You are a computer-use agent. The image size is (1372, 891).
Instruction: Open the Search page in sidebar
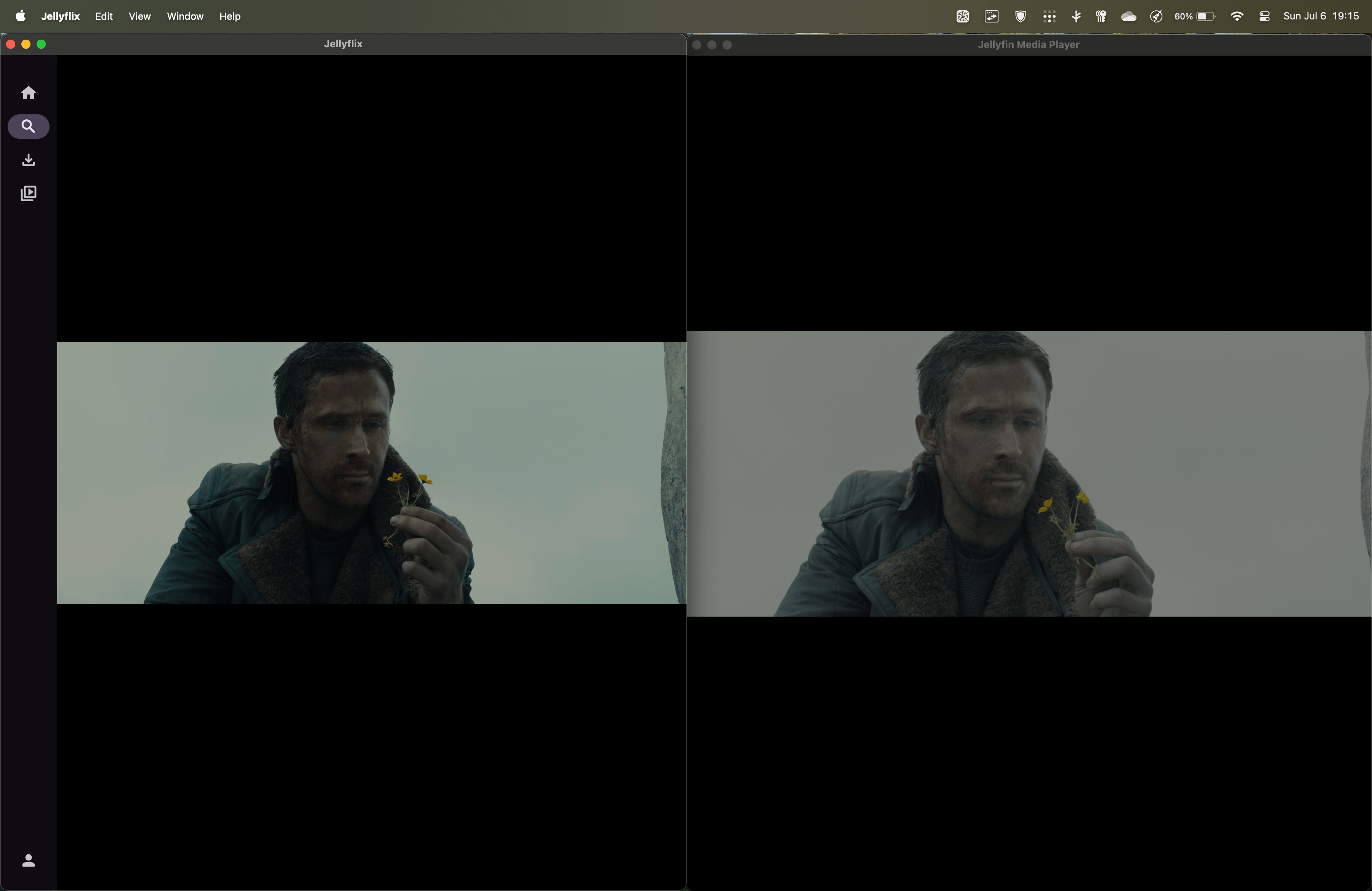click(28, 126)
